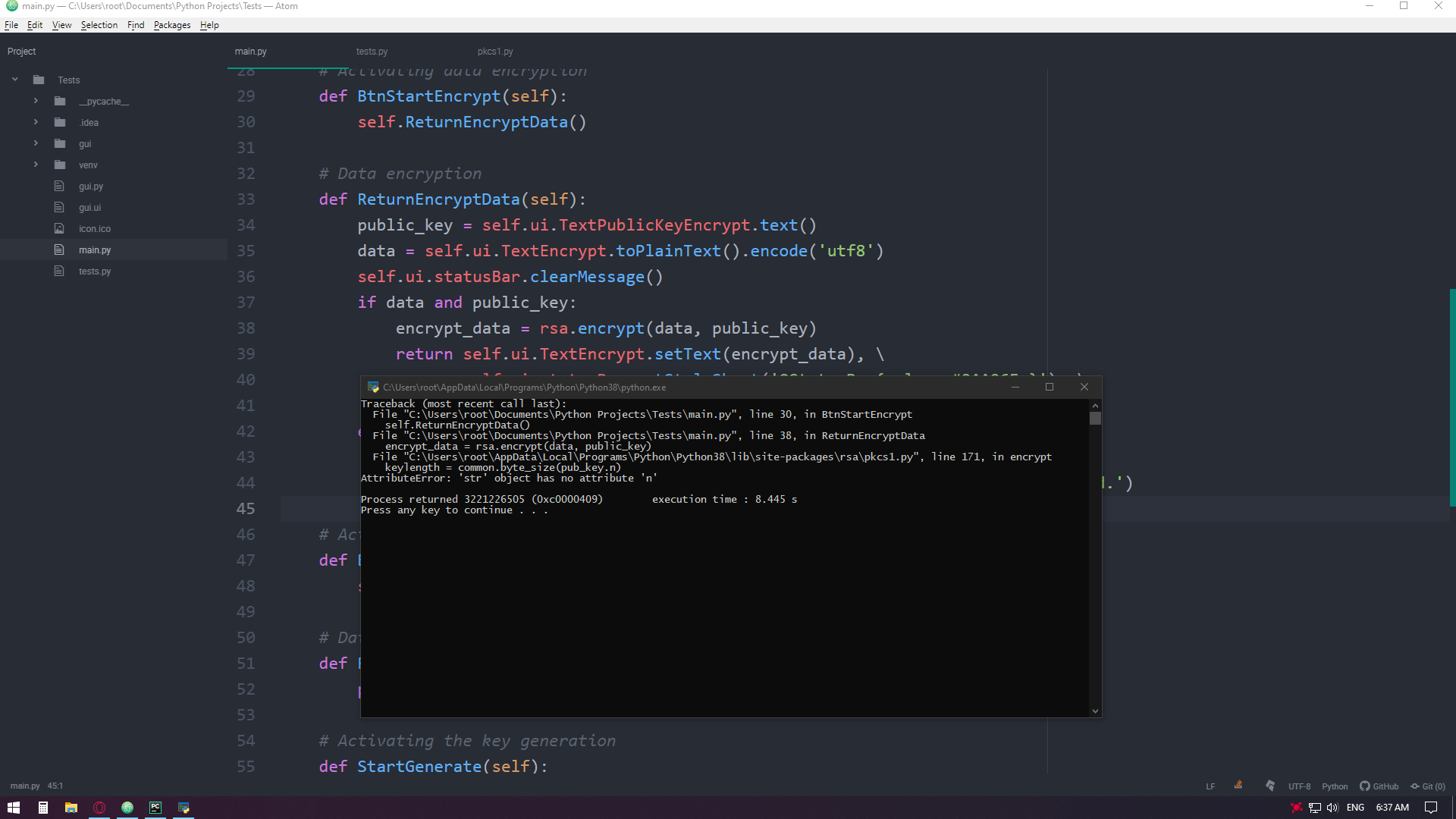Click the main.py file name in status bar
This screenshot has height=819, width=1456.
coord(25,786)
